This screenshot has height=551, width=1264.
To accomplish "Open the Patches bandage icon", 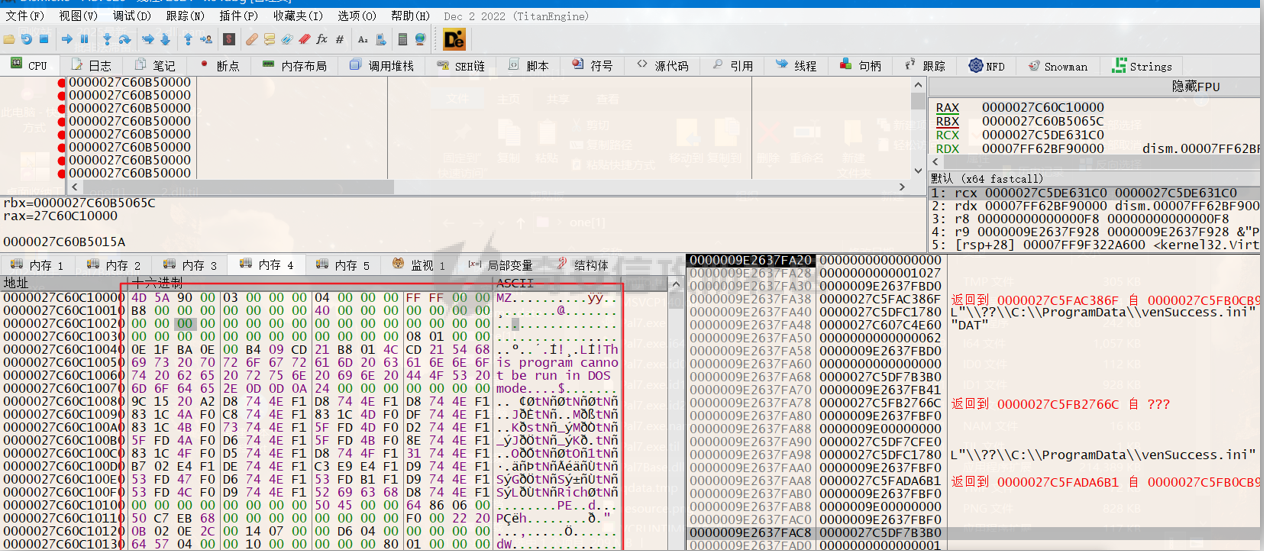I will 252,39.
